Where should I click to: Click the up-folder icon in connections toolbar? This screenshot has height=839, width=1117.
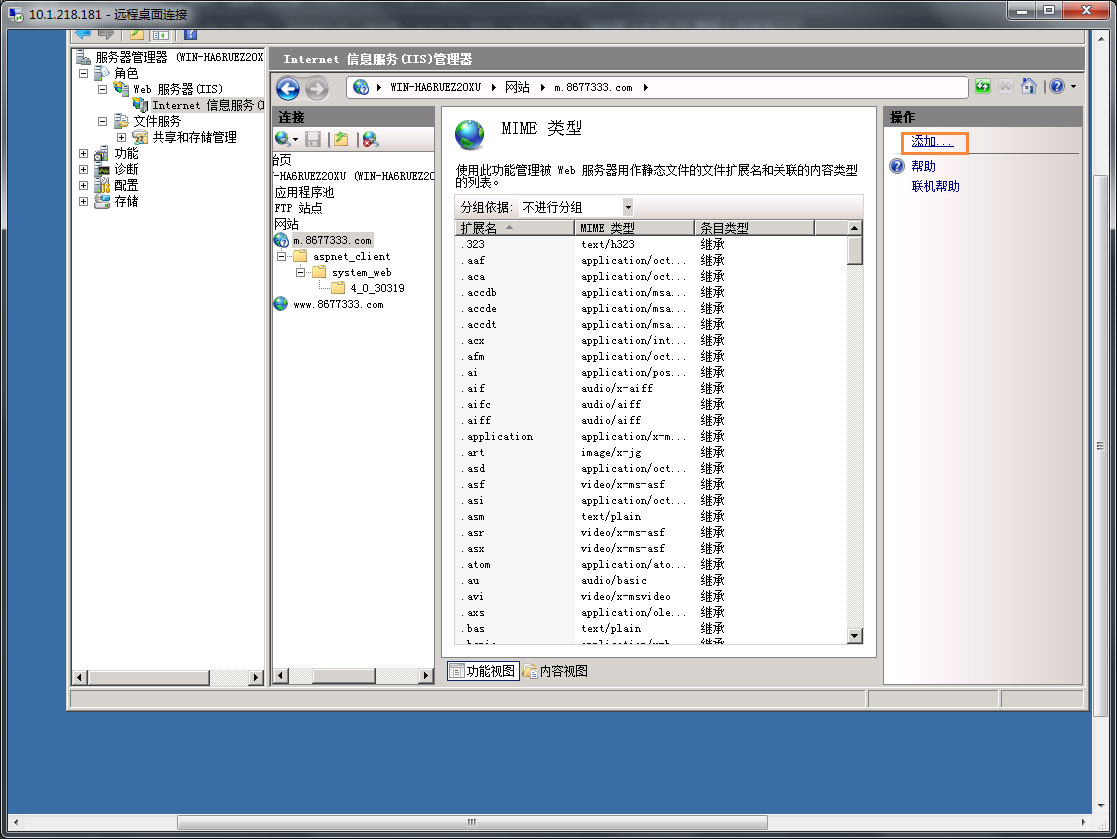[x=341, y=139]
